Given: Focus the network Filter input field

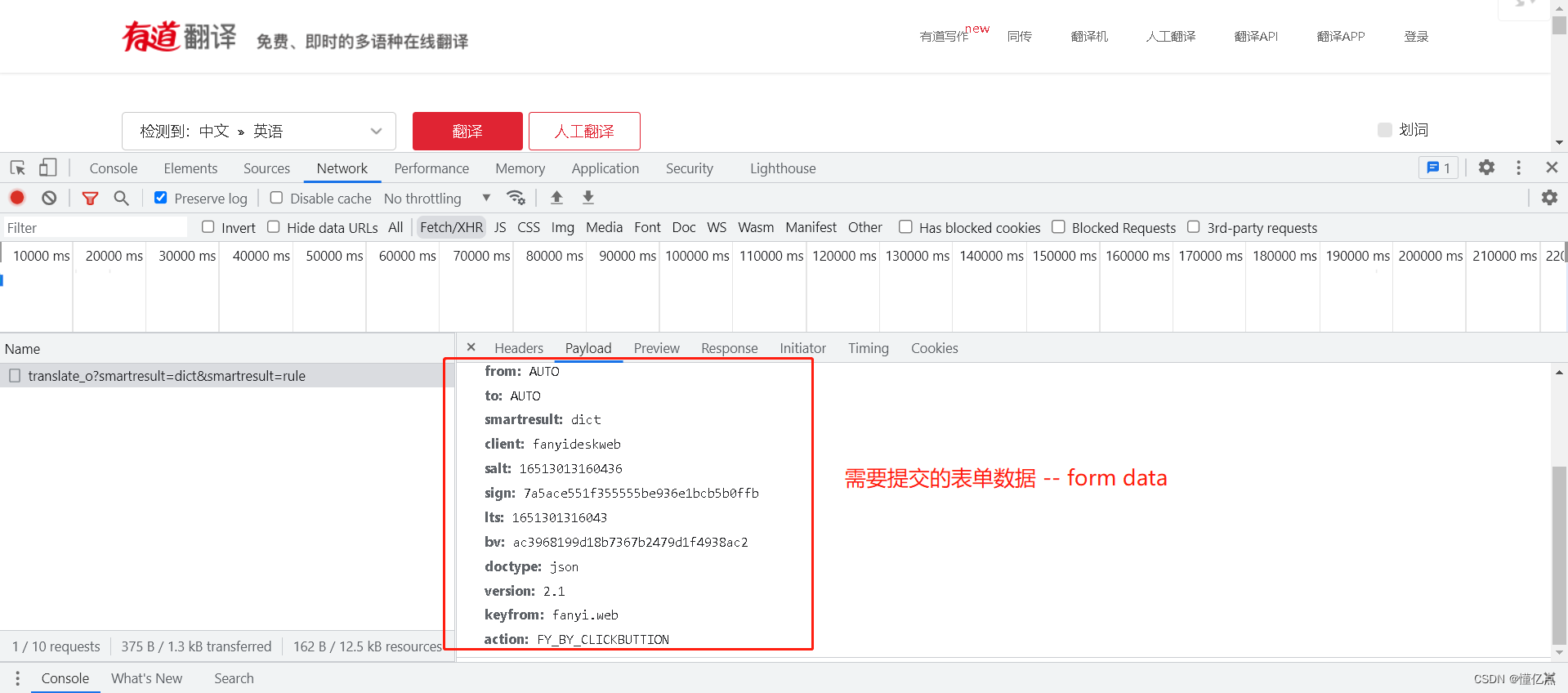Looking at the screenshot, I should 95,228.
